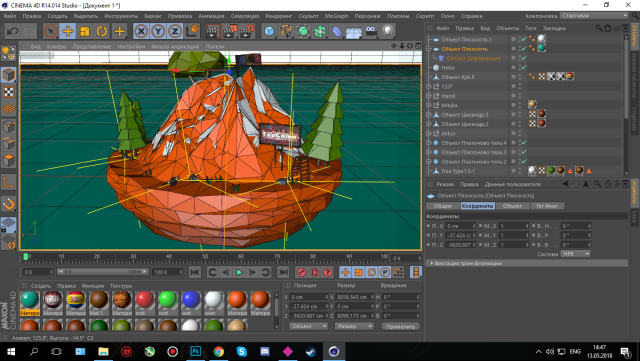This screenshot has height=361, width=640.
Task: Enable the magnet Snap tool
Action: pyautogui.click(x=9, y=203)
